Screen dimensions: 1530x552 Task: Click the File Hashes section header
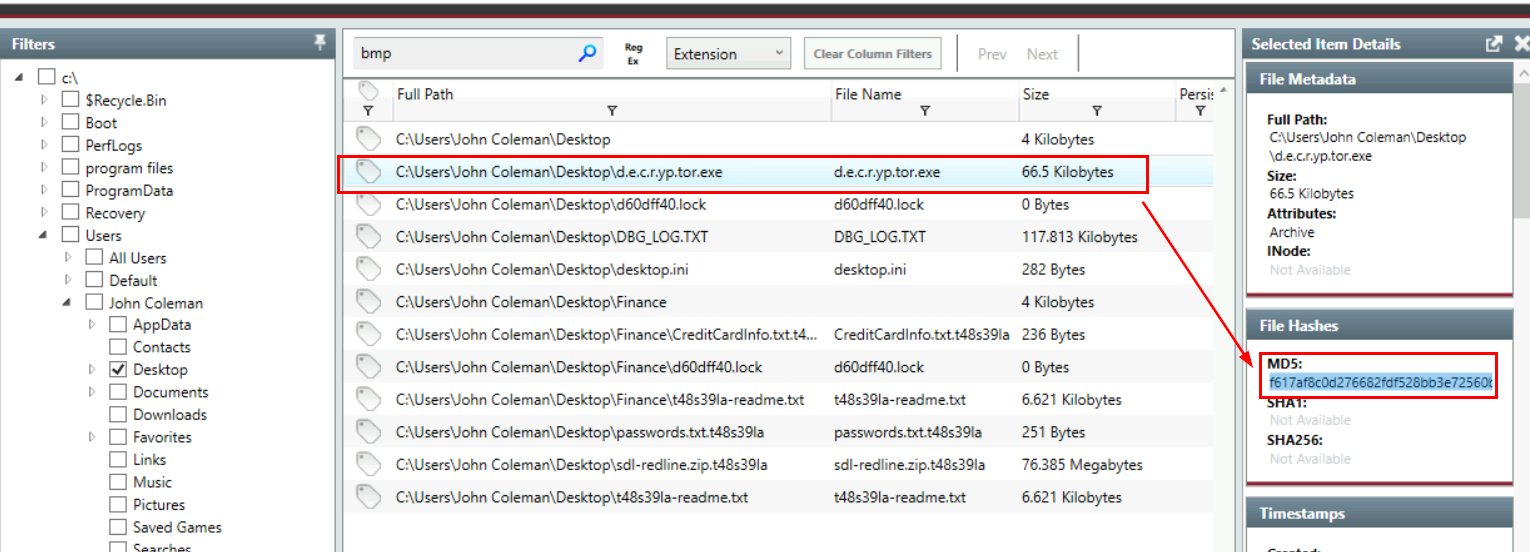click(1380, 326)
